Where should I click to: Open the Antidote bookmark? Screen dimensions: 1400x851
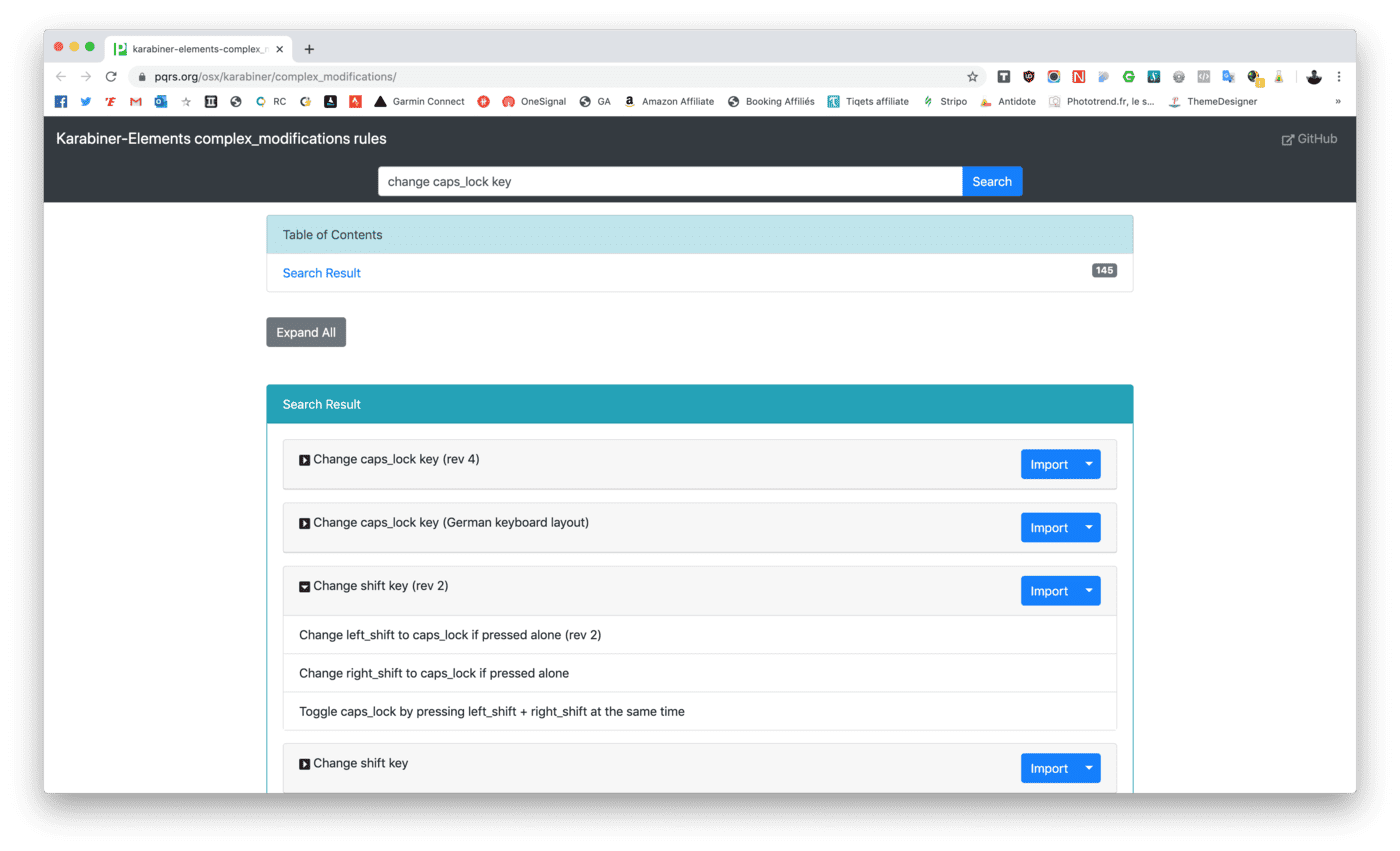click(x=1007, y=101)
